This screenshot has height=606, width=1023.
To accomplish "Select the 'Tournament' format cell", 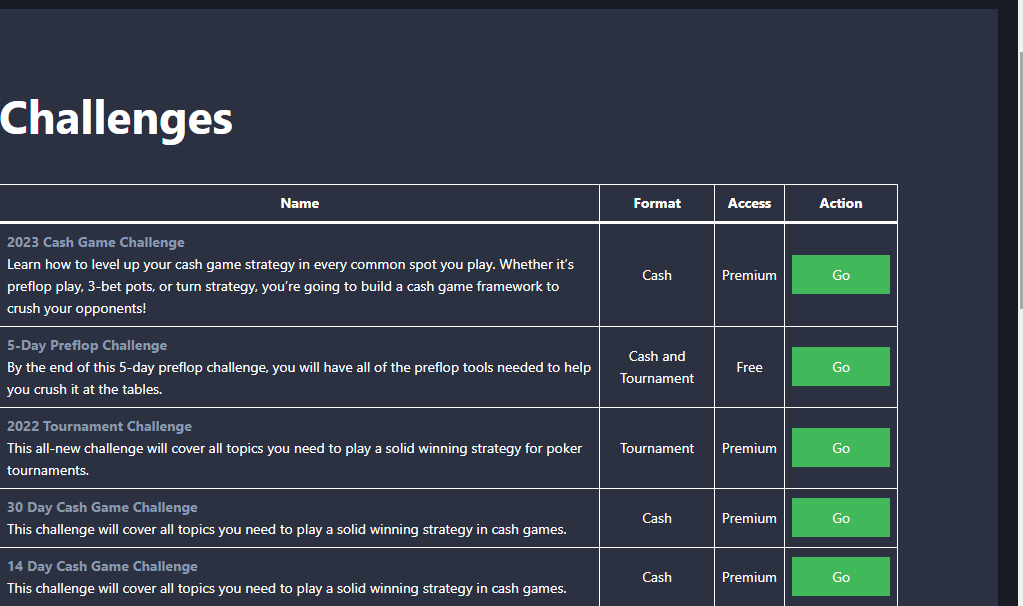I will pyautogui.click(x=657, y=448).
